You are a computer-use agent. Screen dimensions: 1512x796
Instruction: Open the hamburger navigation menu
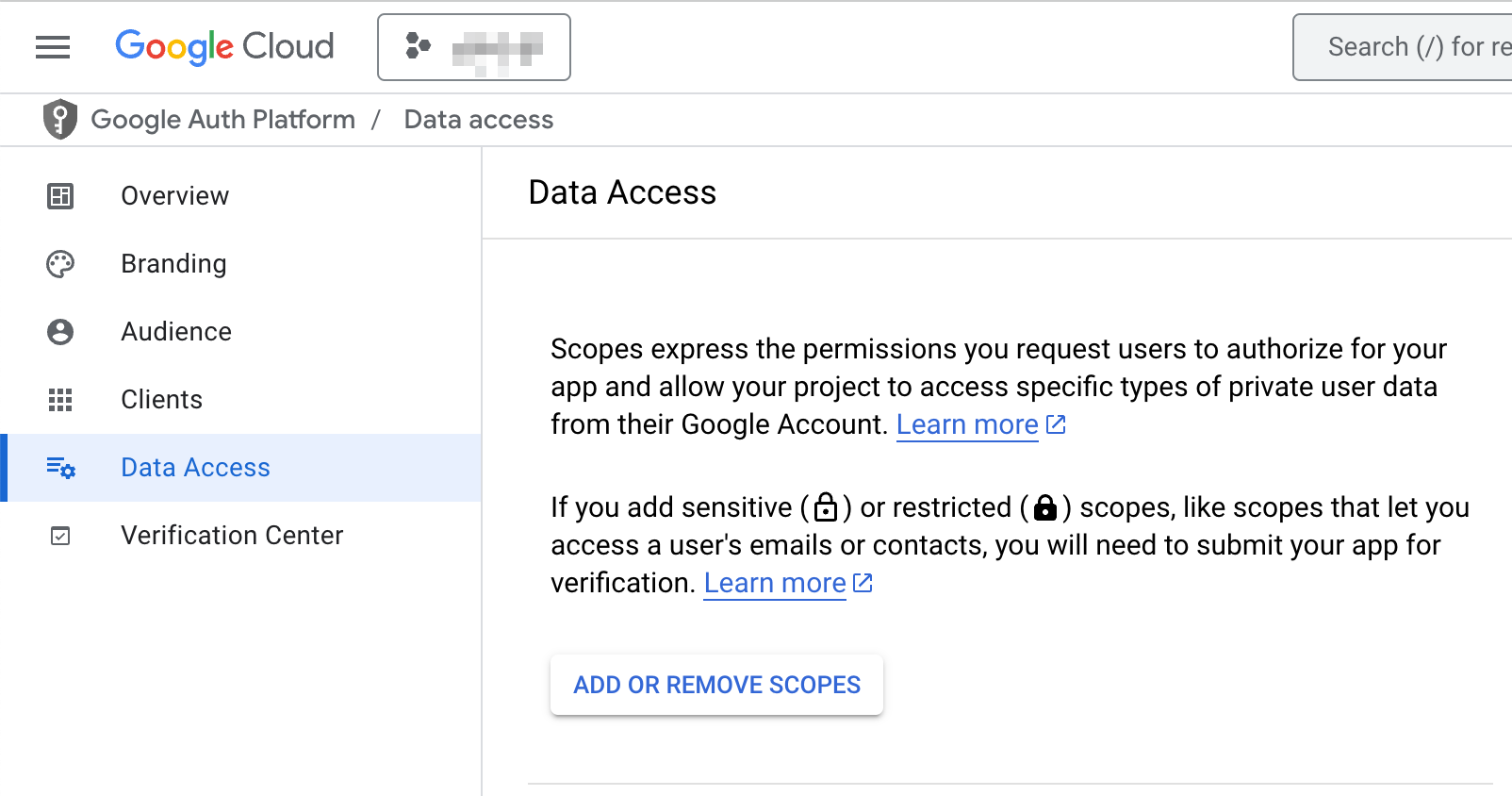(53, 47)
